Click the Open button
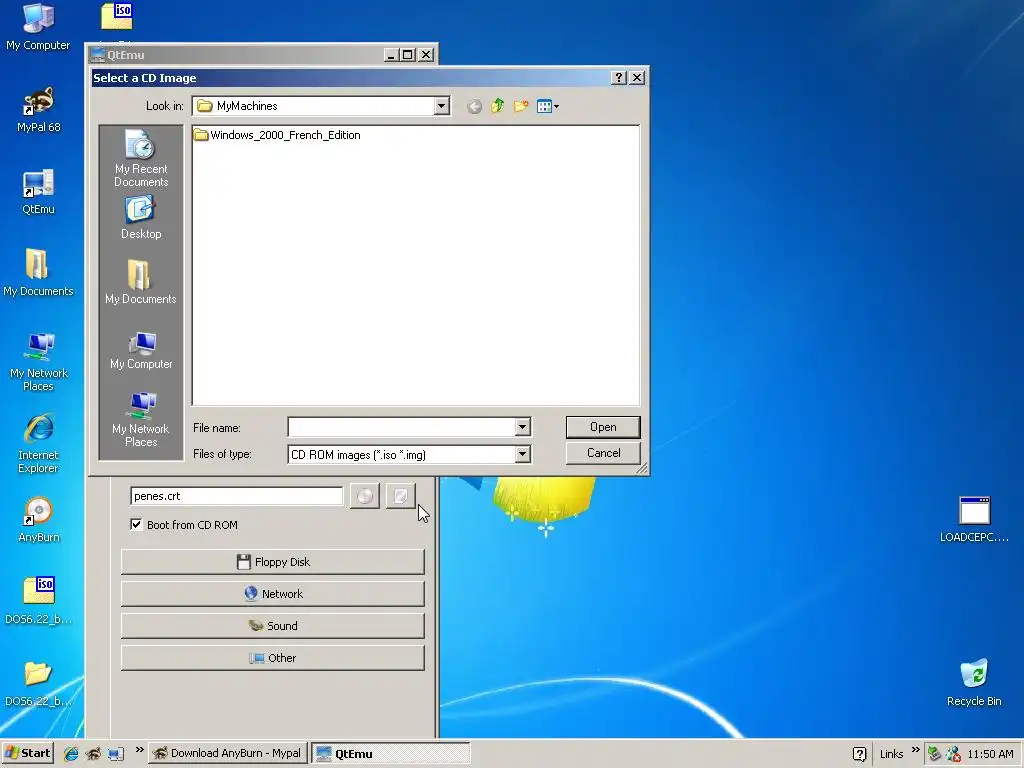1024x768 pixels. click(x=603, y=427)
